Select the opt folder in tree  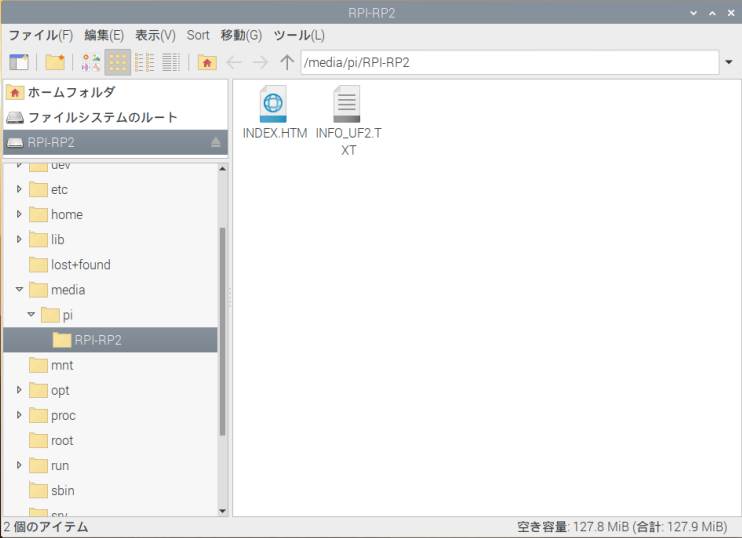[49, 390]
